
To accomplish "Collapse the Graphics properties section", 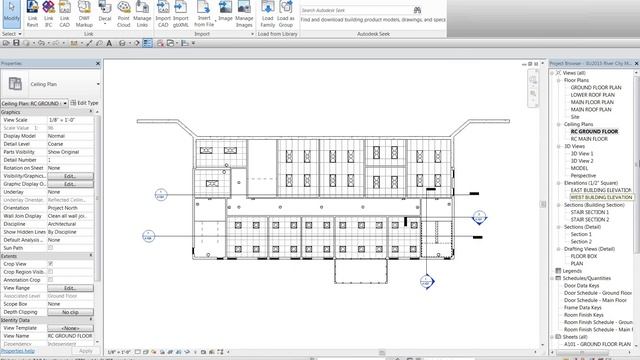I will (91, 112).
